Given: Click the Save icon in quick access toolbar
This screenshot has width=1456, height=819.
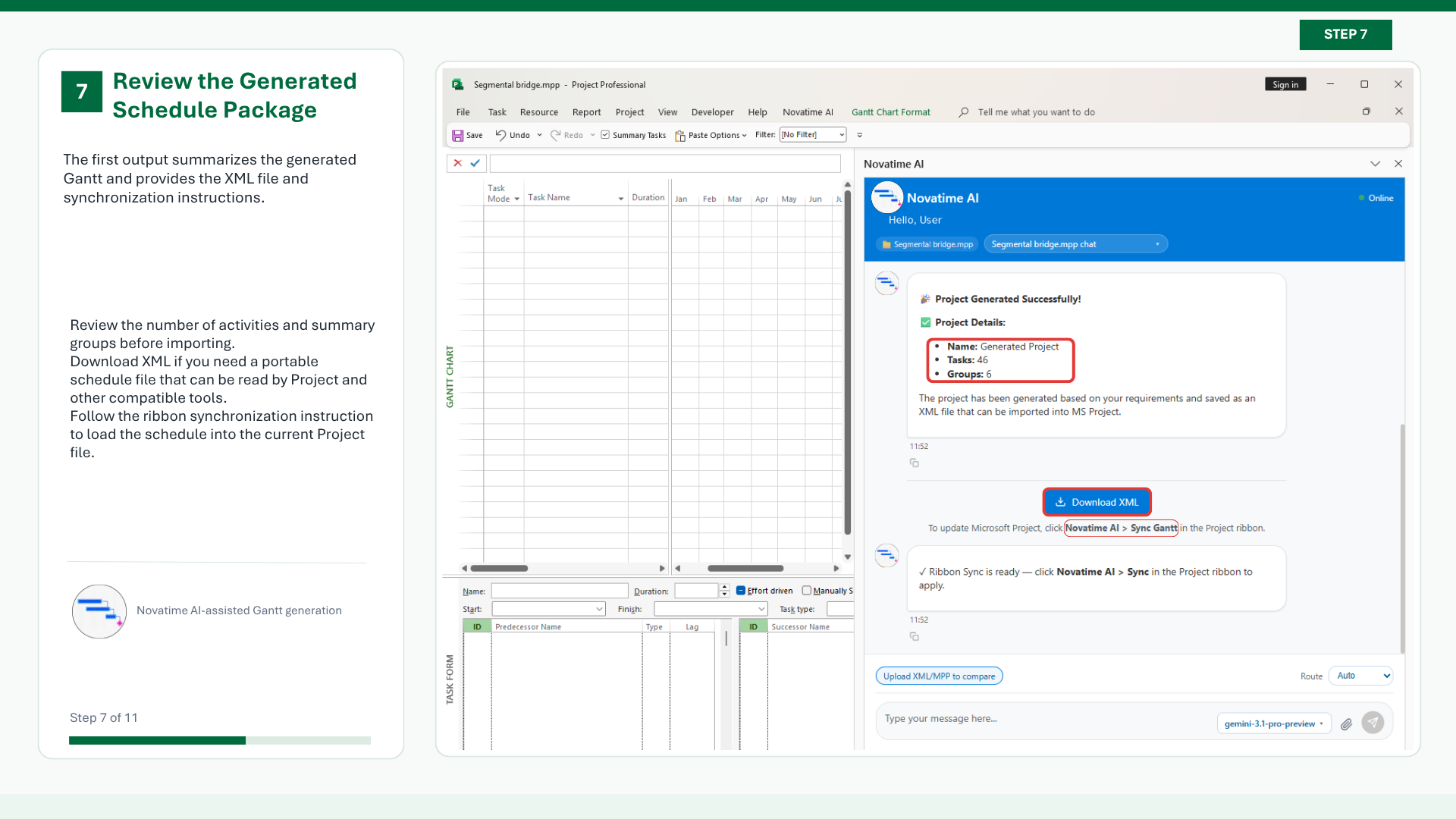Looking at the screenshot, I should click(x=457, y=135).
